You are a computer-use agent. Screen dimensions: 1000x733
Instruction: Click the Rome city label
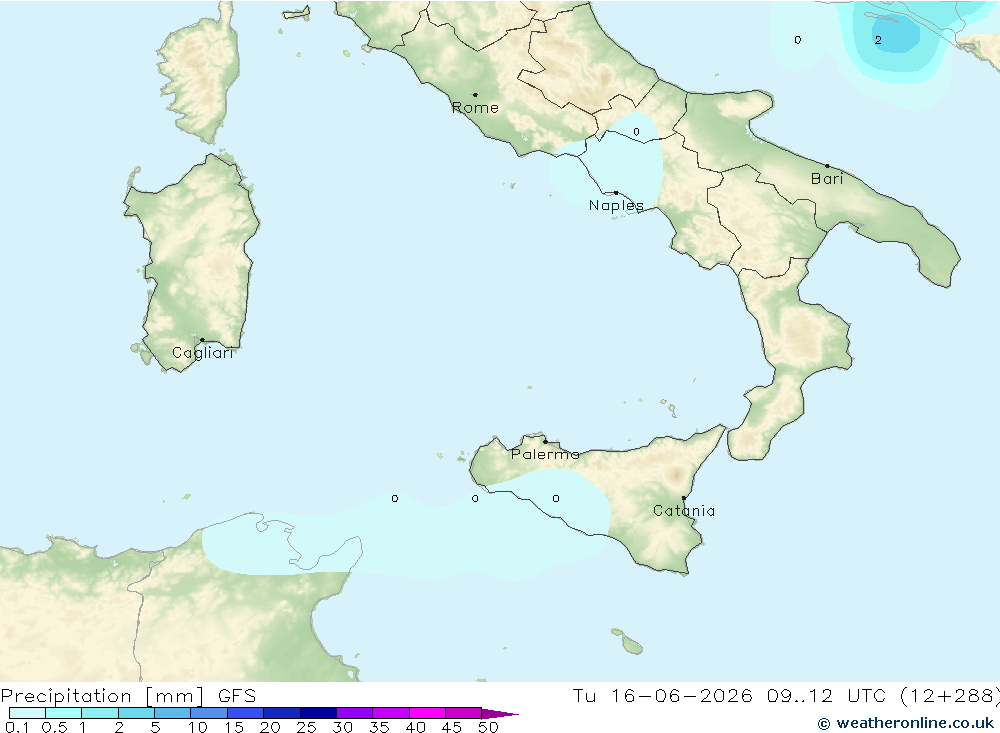pyautogui.click(x=475, y=108)
